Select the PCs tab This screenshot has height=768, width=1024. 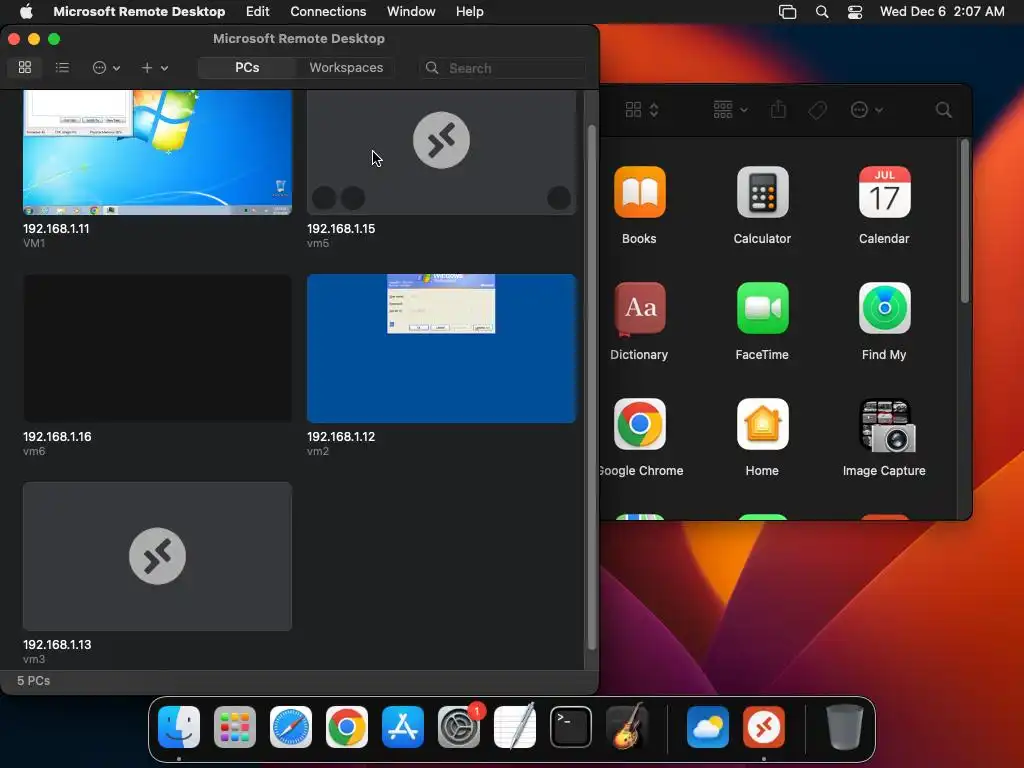pos(247,67)
